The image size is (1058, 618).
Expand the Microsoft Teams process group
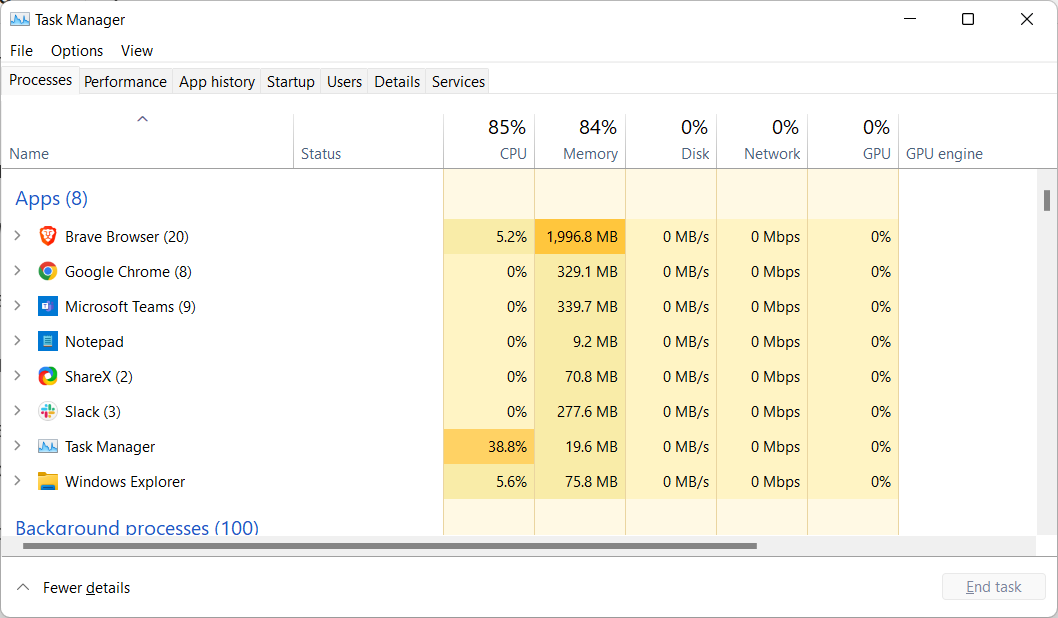[18, 306]
